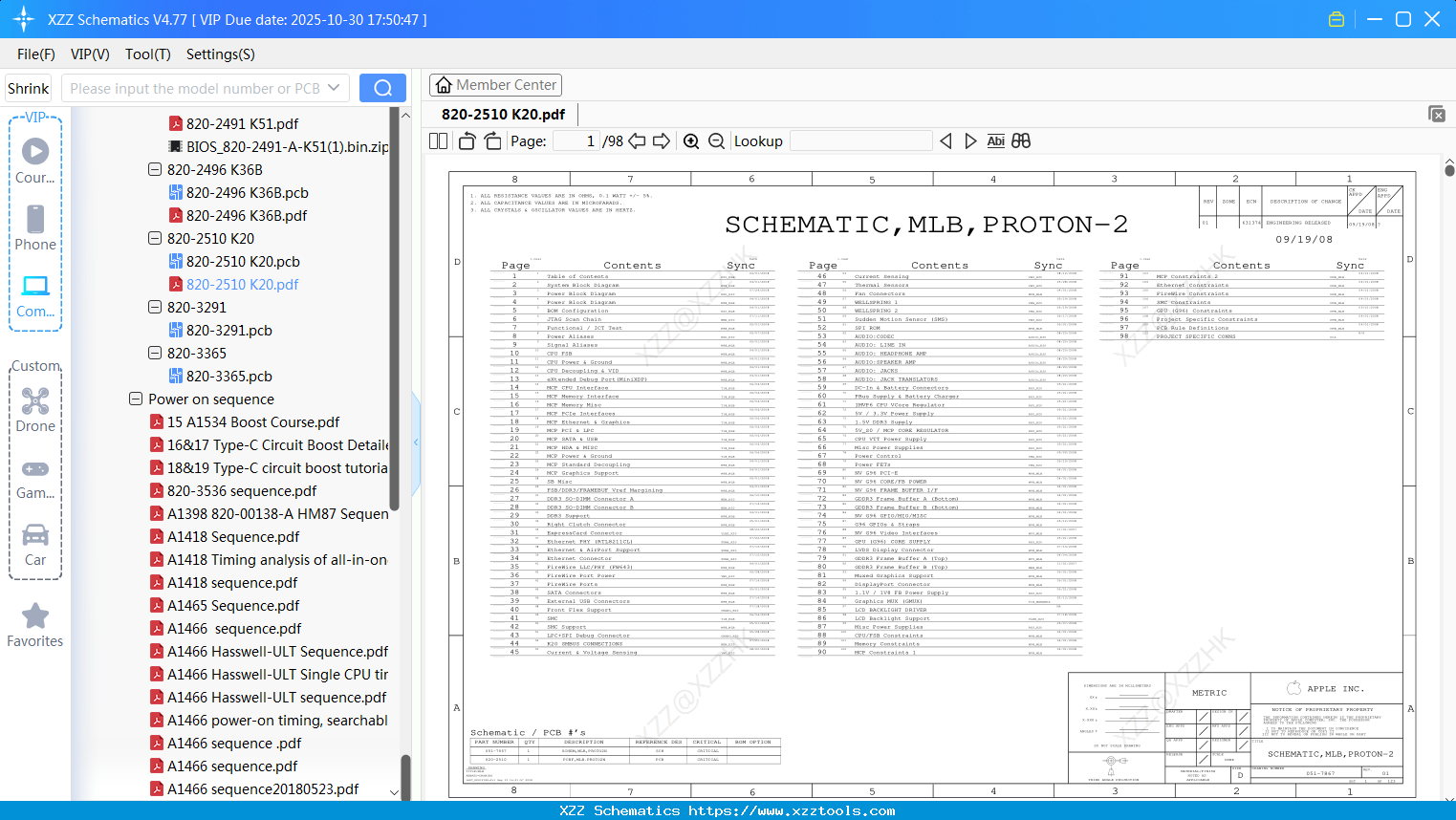1456x820 pixels.
Task: Zoom out of the schematic
Action: [716, 141]
